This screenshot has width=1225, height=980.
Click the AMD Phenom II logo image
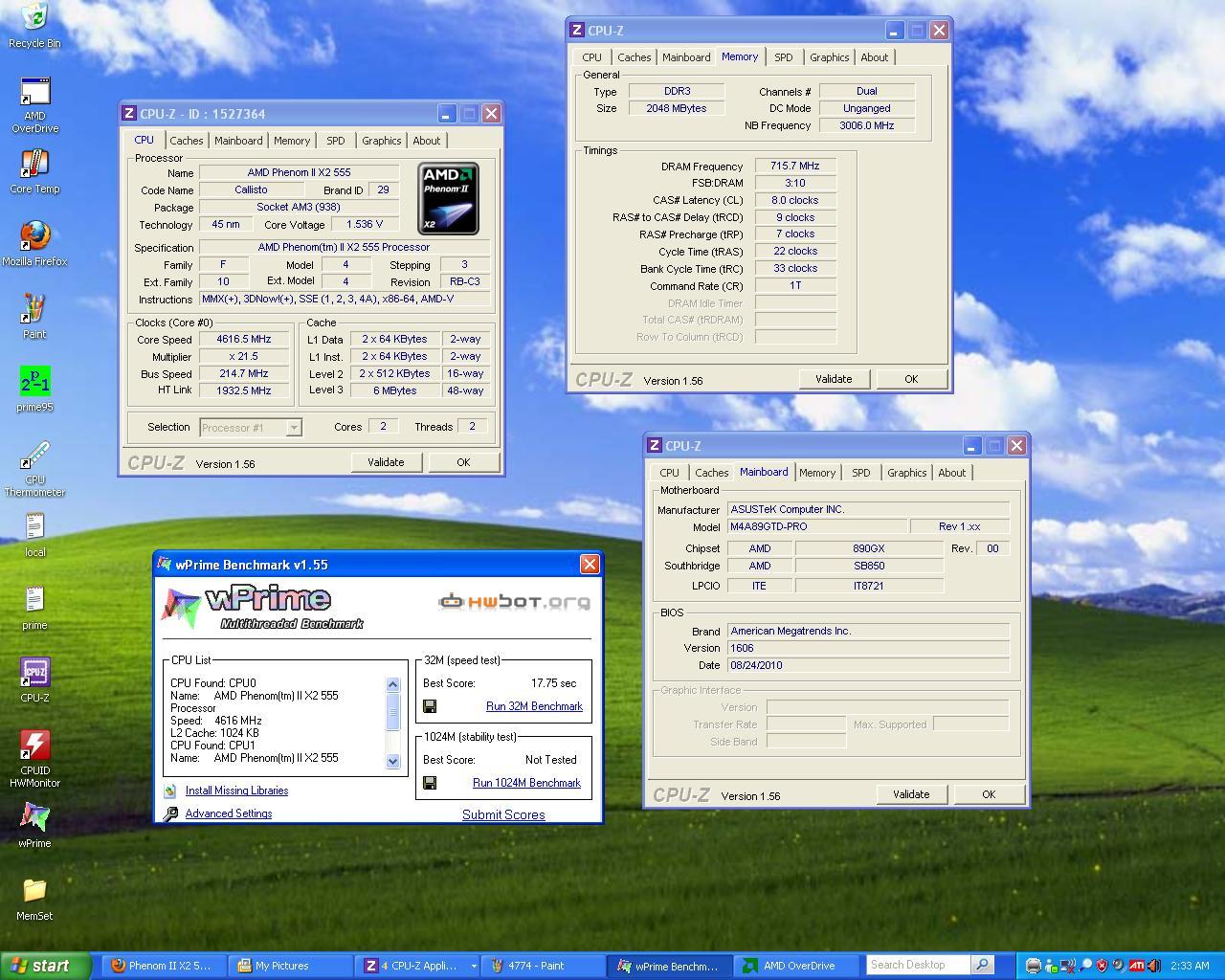[448, 198]
